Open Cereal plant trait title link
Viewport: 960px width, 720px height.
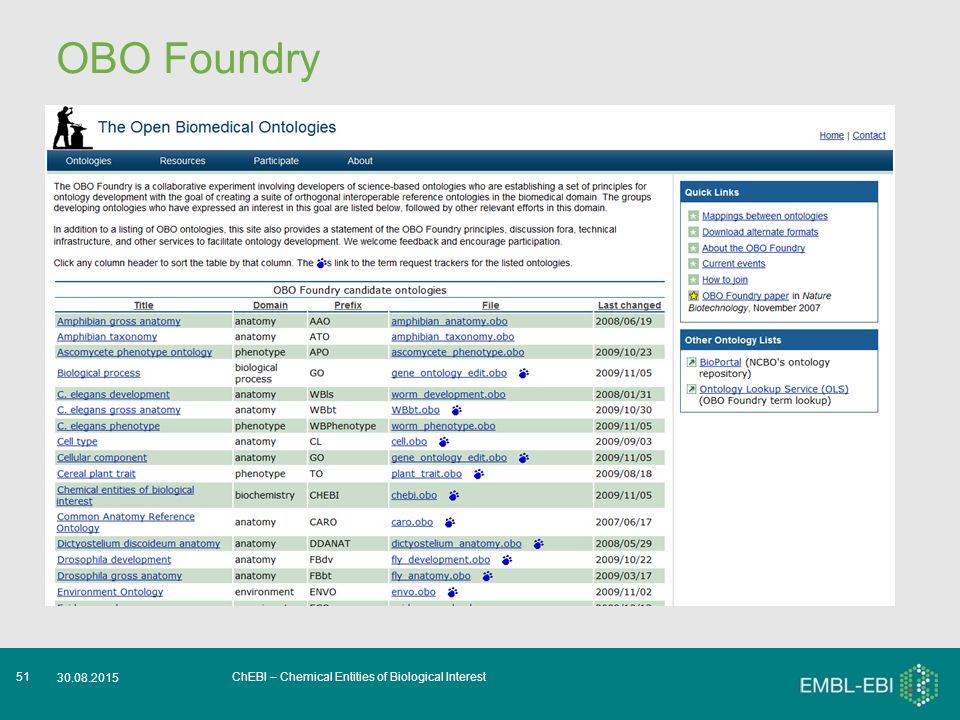pos(96,474)
